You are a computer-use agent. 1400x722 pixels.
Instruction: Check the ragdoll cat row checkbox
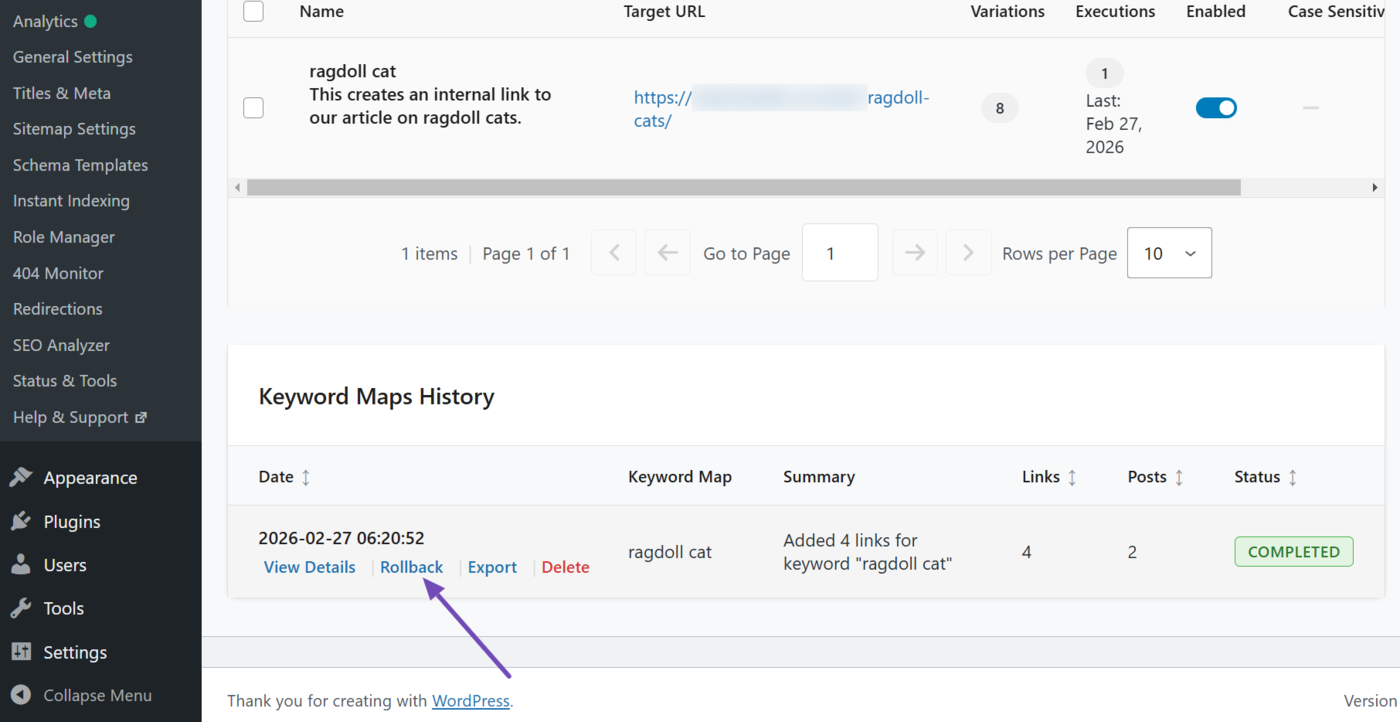pos(253,107)
